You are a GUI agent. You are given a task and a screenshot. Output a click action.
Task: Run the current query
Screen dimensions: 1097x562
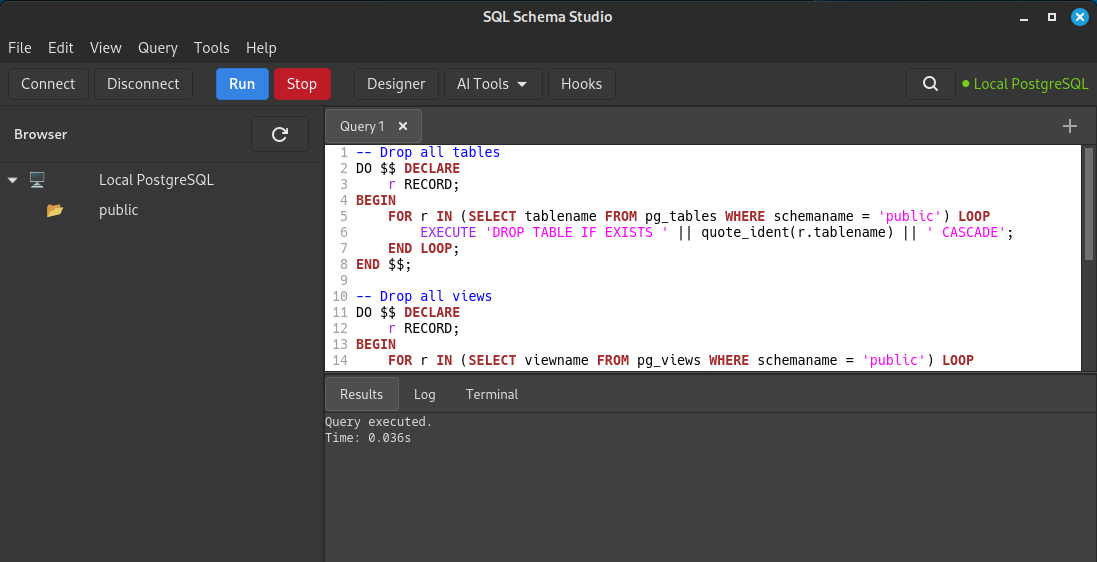coord(242,84)
